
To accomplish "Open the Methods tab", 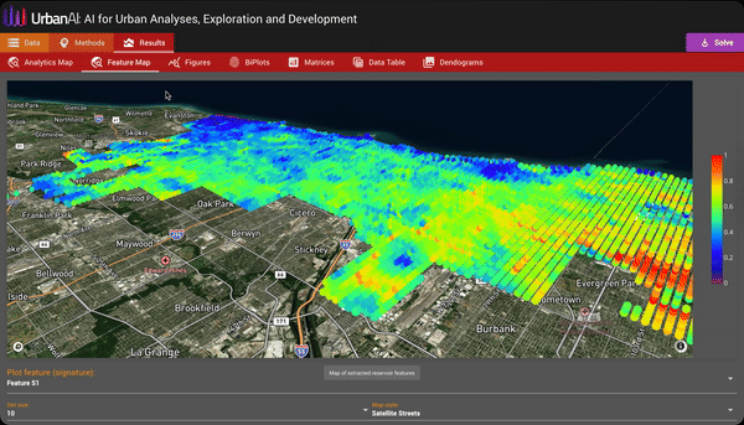I will coord(81,43).
